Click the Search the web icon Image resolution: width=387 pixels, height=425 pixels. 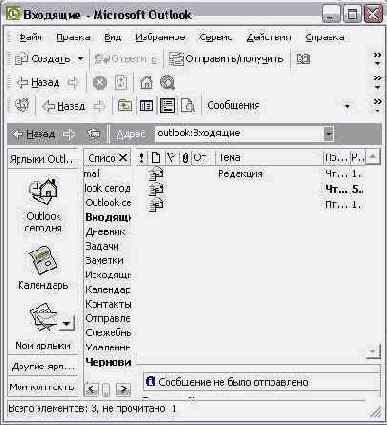[x=167, y=83]
